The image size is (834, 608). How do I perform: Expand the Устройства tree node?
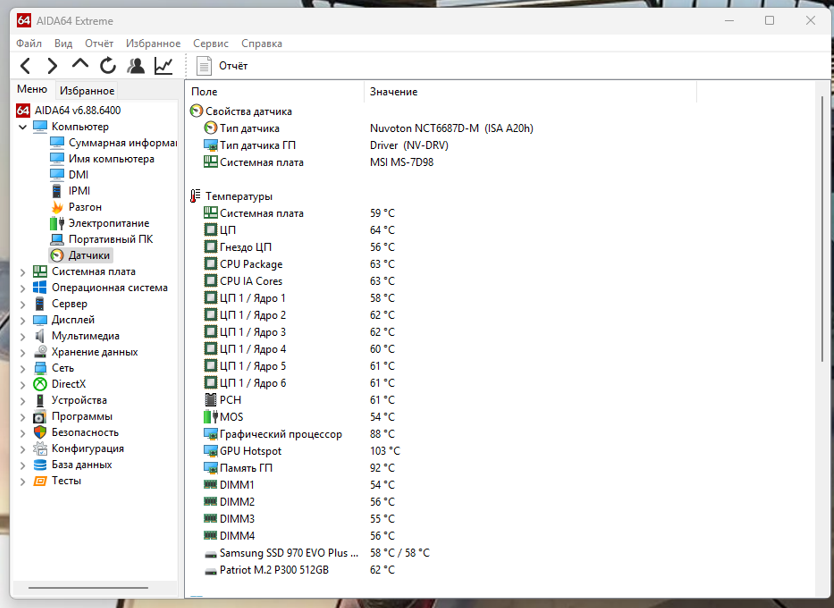pyautogui.click(x=22, y=401)
